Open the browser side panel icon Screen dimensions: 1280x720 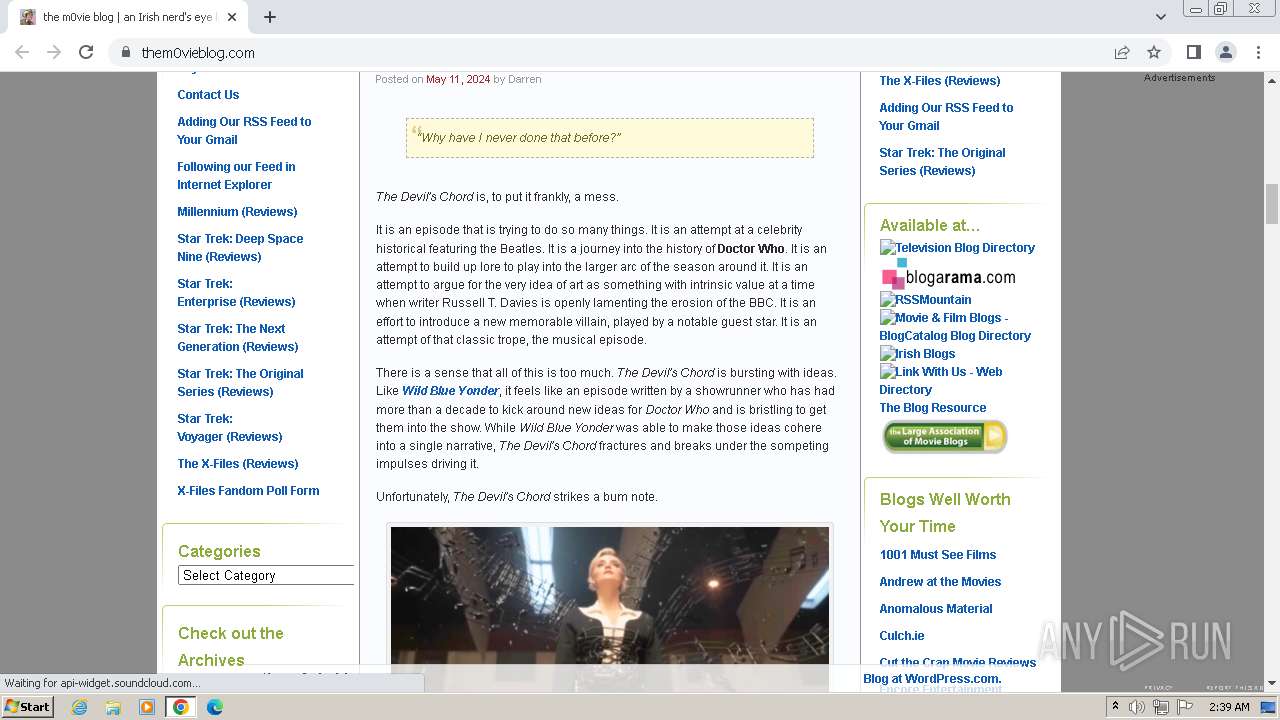[1193, 52]
